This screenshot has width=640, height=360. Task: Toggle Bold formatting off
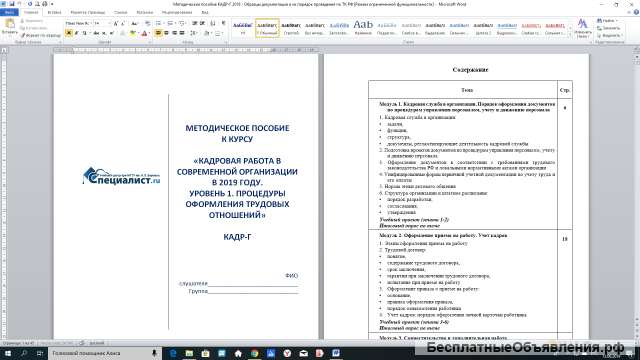[x=69, y=33]
